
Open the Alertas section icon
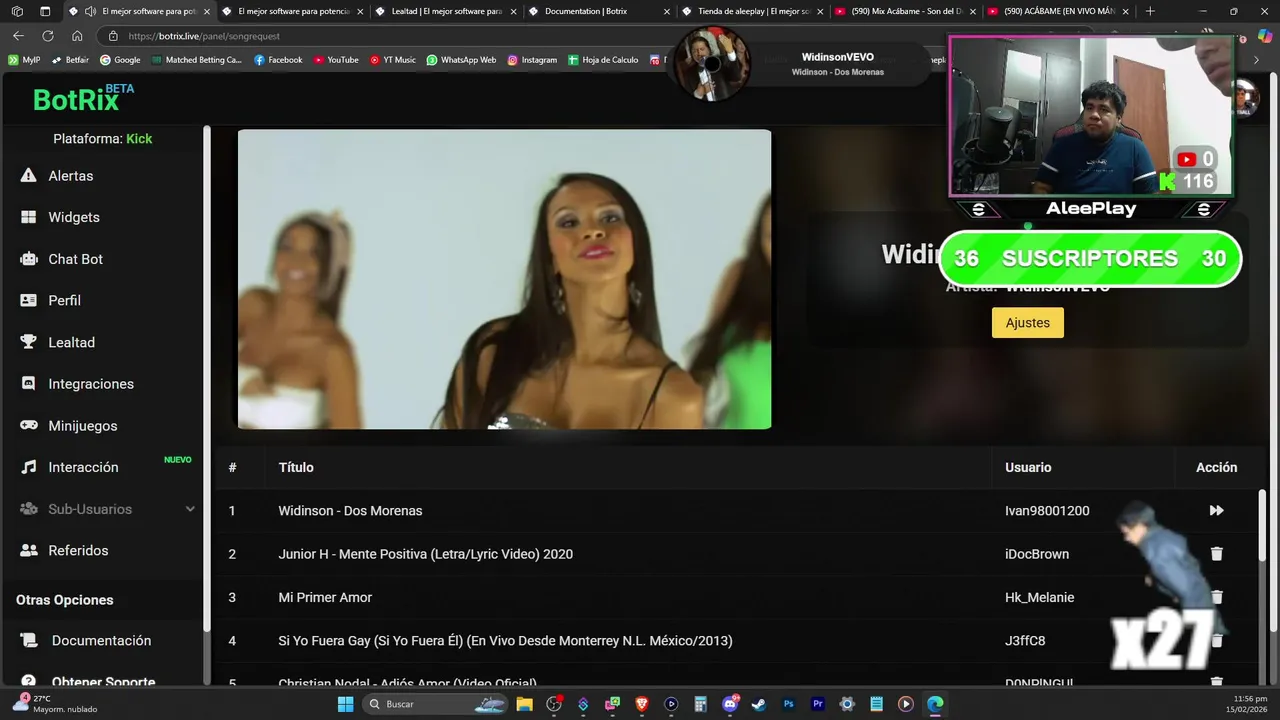(x=29, y=176)
